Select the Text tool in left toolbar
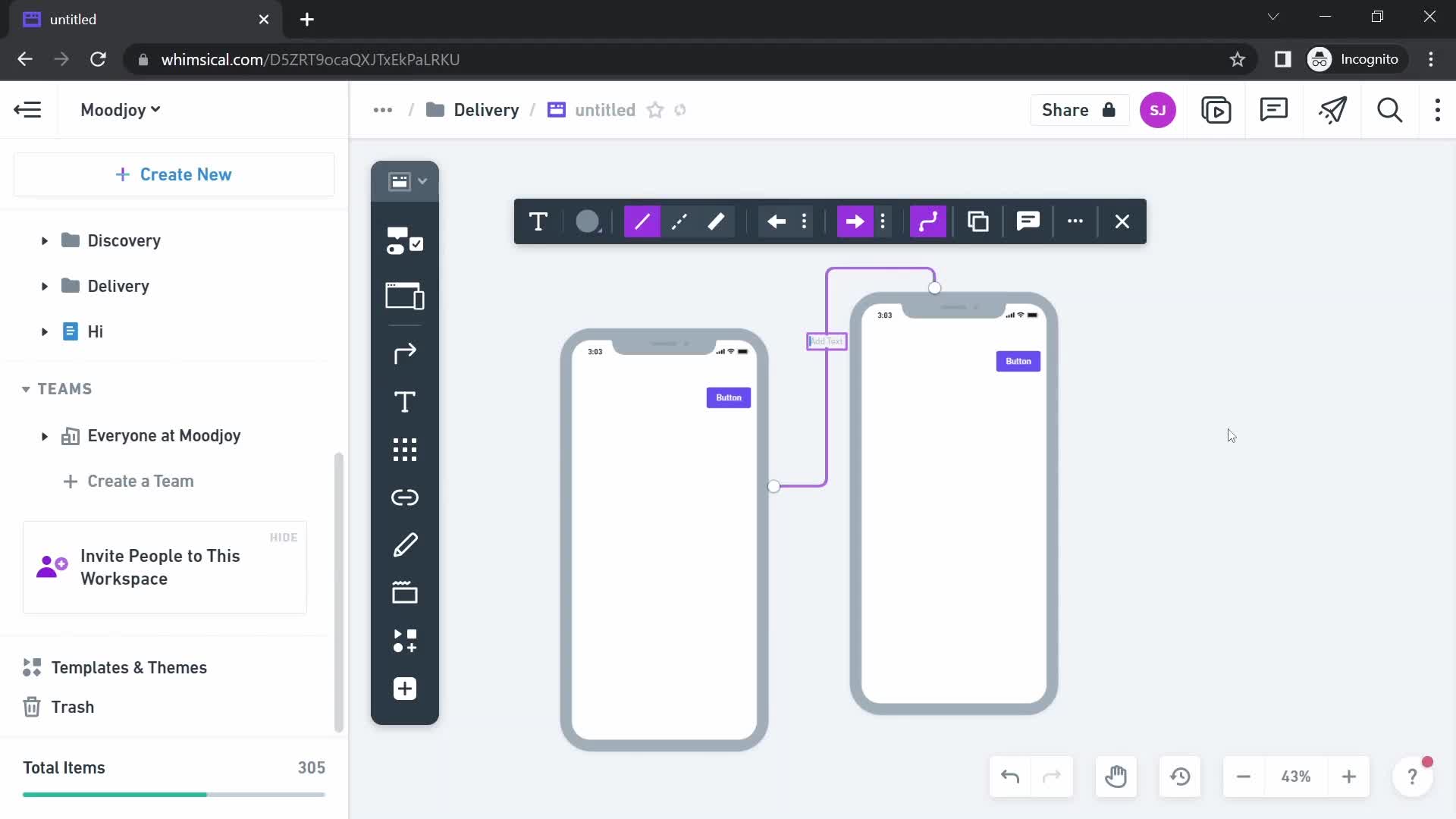This screenshot has height=819, width=1456. pos(405,402)
